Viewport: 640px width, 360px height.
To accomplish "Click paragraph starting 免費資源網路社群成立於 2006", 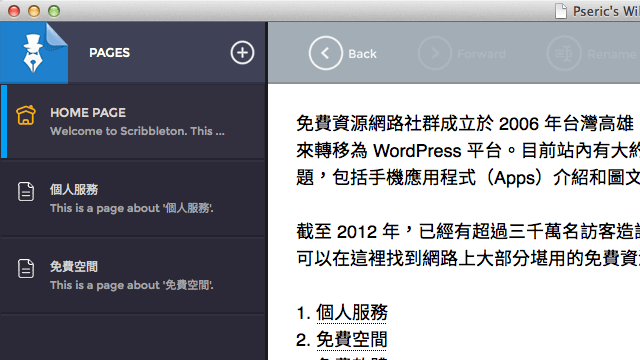I will pos(468,151).
